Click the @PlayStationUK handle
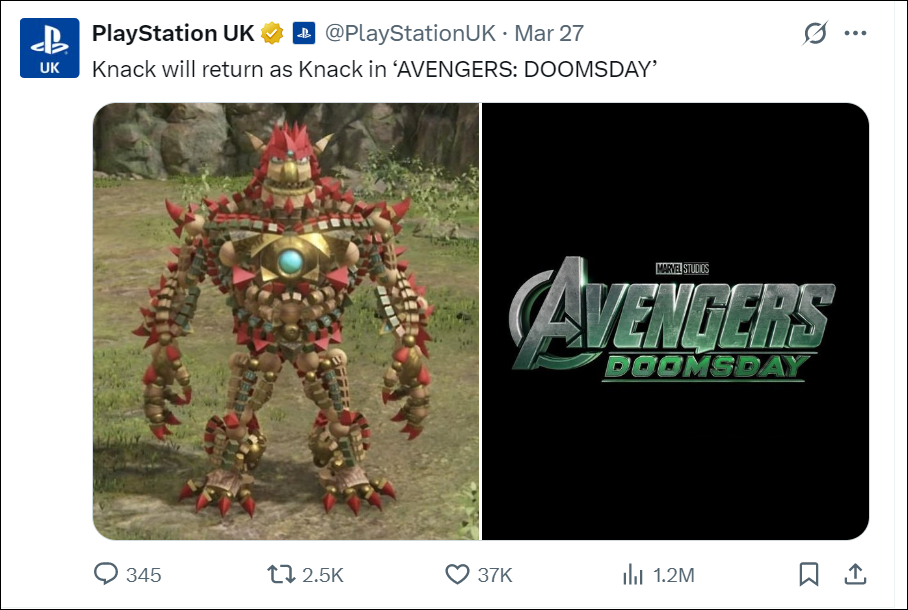Screen dimensions: 908x610 409,33
